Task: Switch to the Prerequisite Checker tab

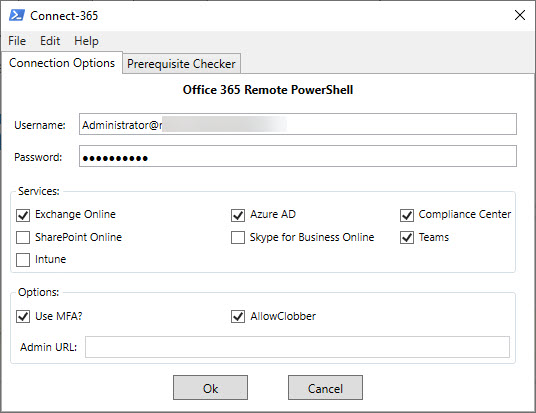Action: point(181,64)
